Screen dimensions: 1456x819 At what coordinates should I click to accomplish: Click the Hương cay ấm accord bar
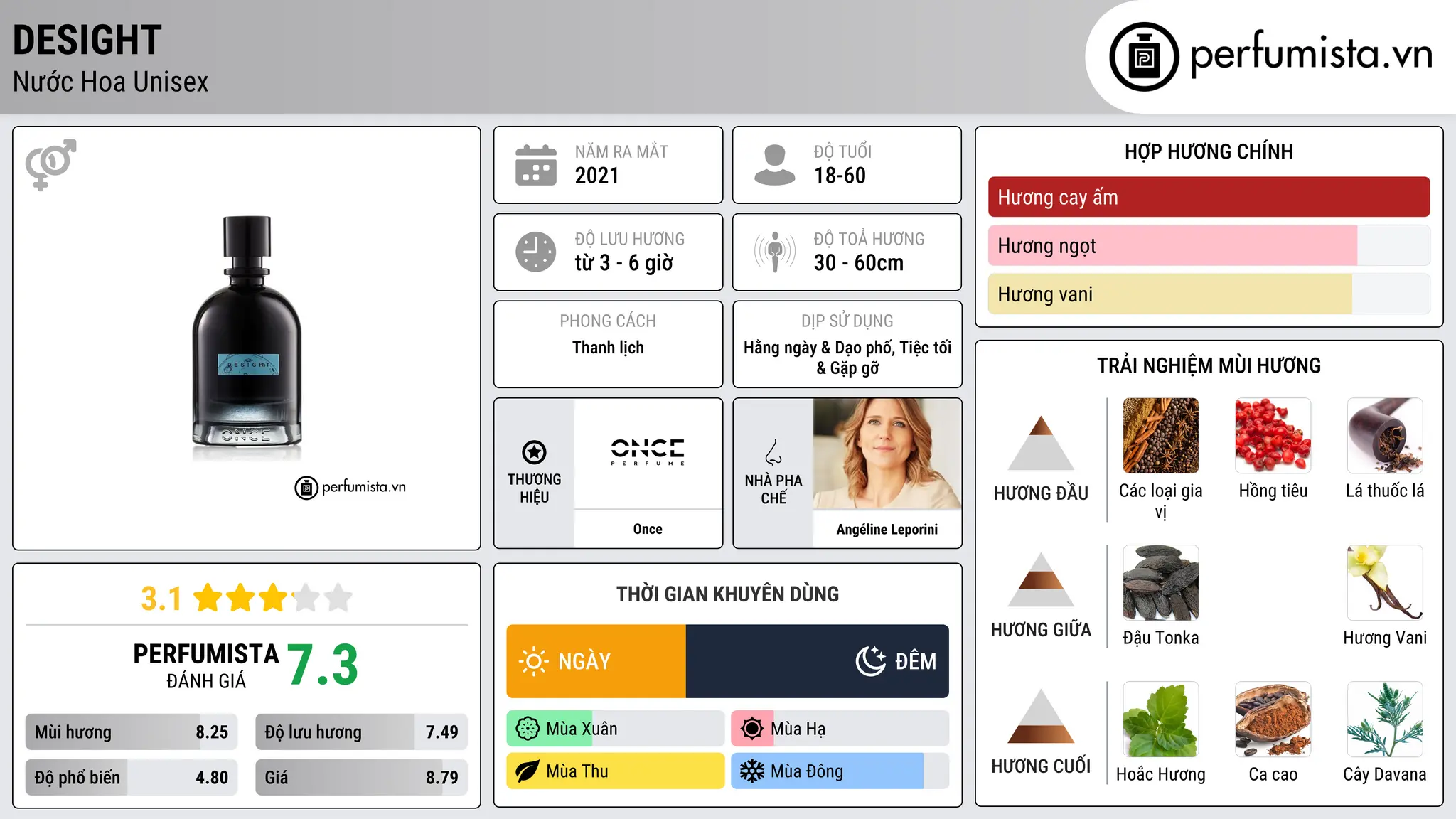[1209, 197]
